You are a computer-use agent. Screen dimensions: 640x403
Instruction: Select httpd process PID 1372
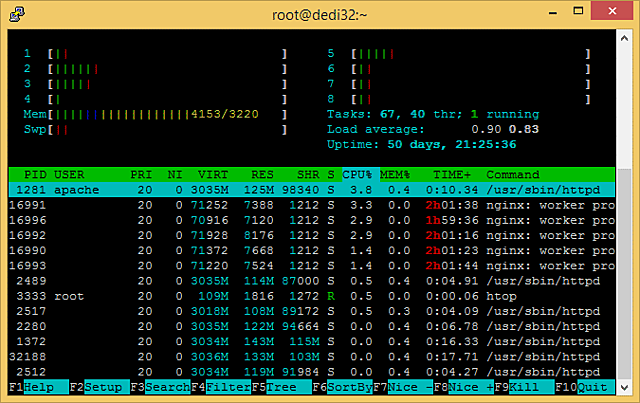click(312, 341)
